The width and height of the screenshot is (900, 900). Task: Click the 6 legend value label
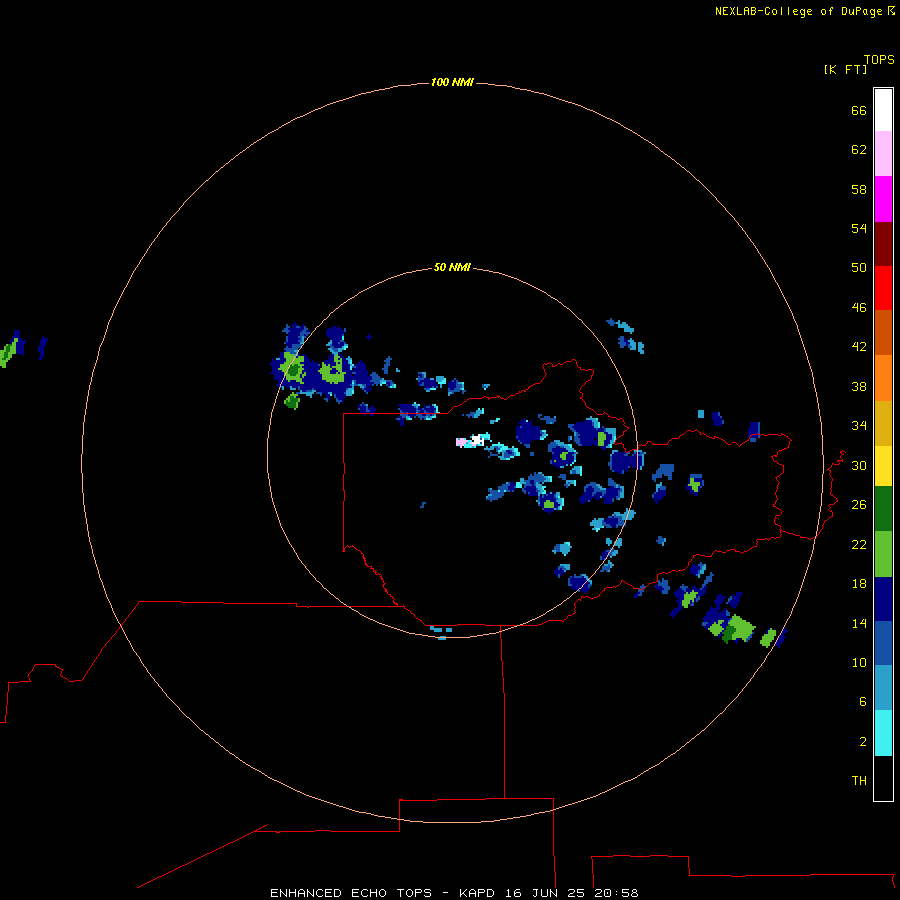click(x=863, y=701)
